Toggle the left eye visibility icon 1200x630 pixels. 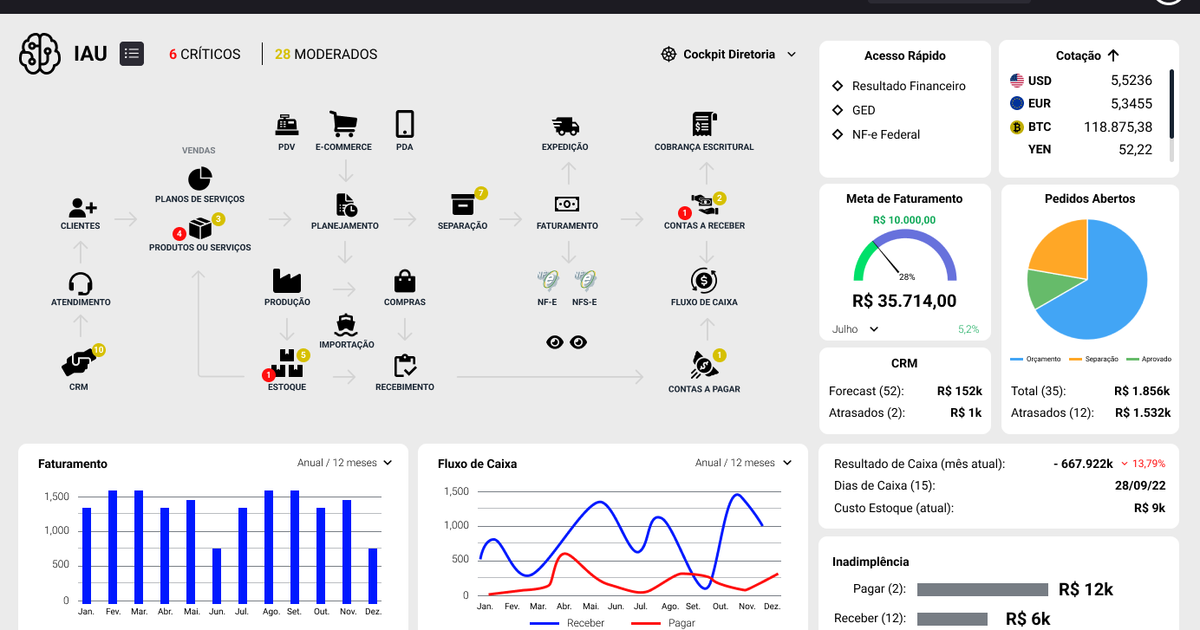(x=555, y=342)
